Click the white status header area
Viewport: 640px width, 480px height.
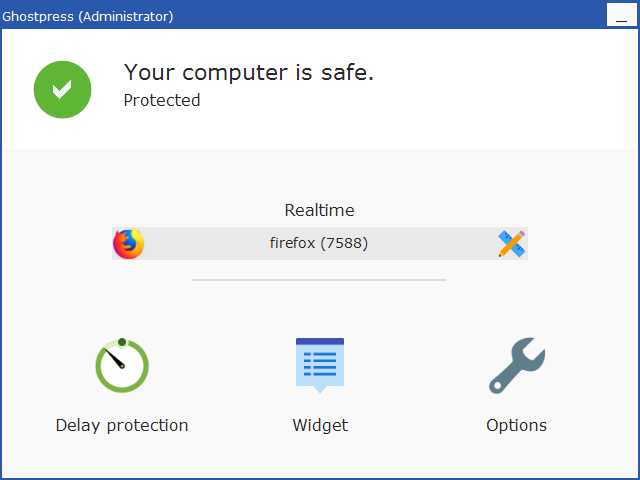(320, 89)
